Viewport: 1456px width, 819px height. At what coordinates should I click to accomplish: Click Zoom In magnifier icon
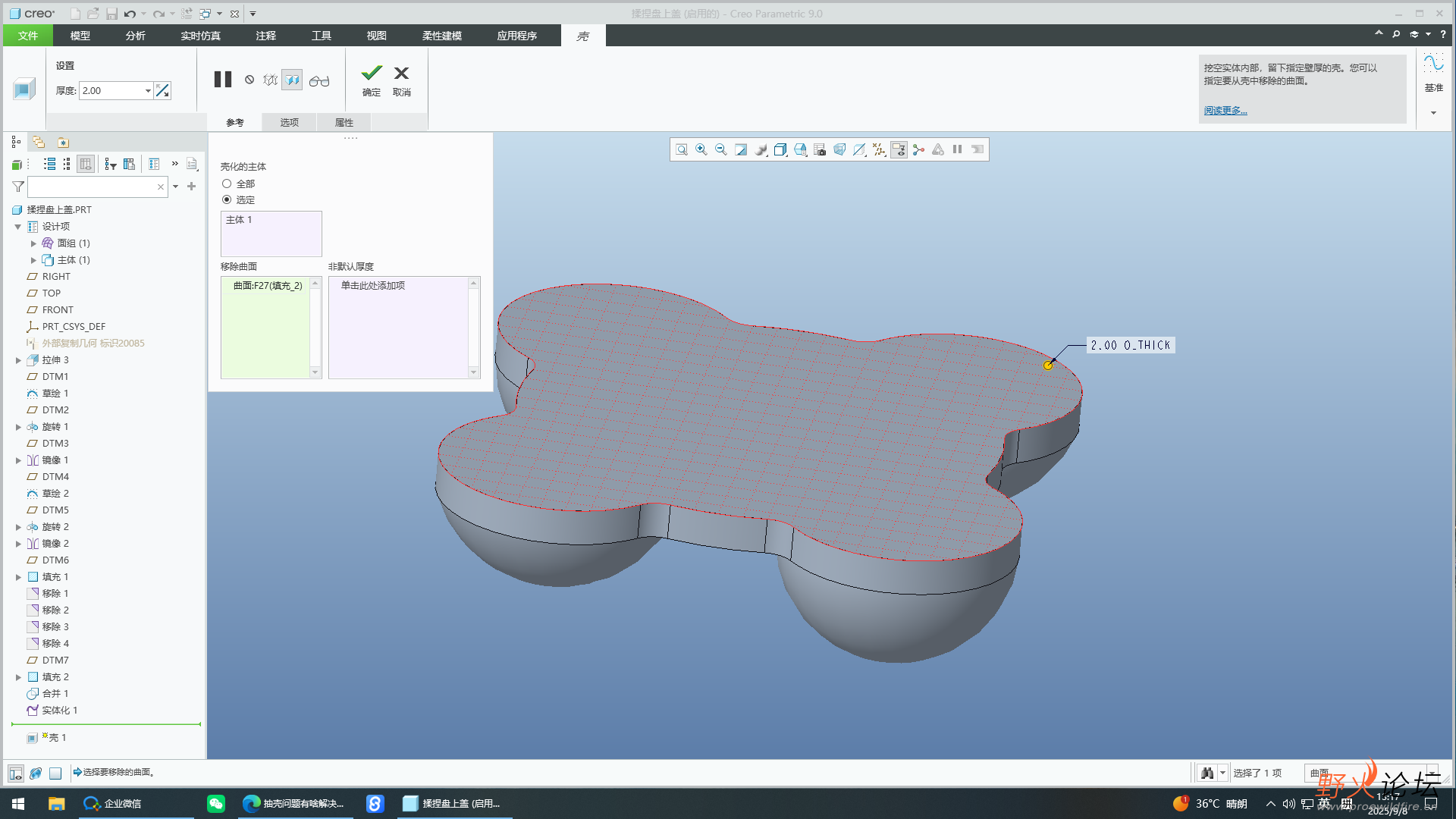click(x=701, y=149)
